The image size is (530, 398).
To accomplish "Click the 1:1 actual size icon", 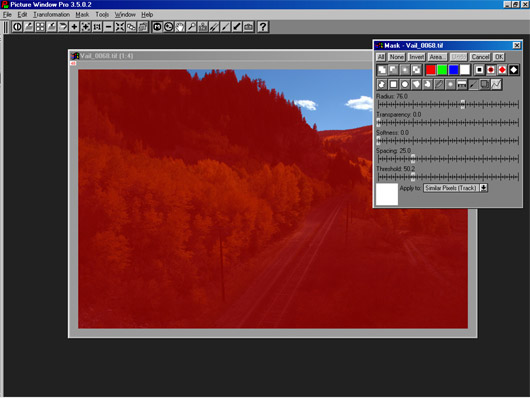I will (x=97, y=27).
